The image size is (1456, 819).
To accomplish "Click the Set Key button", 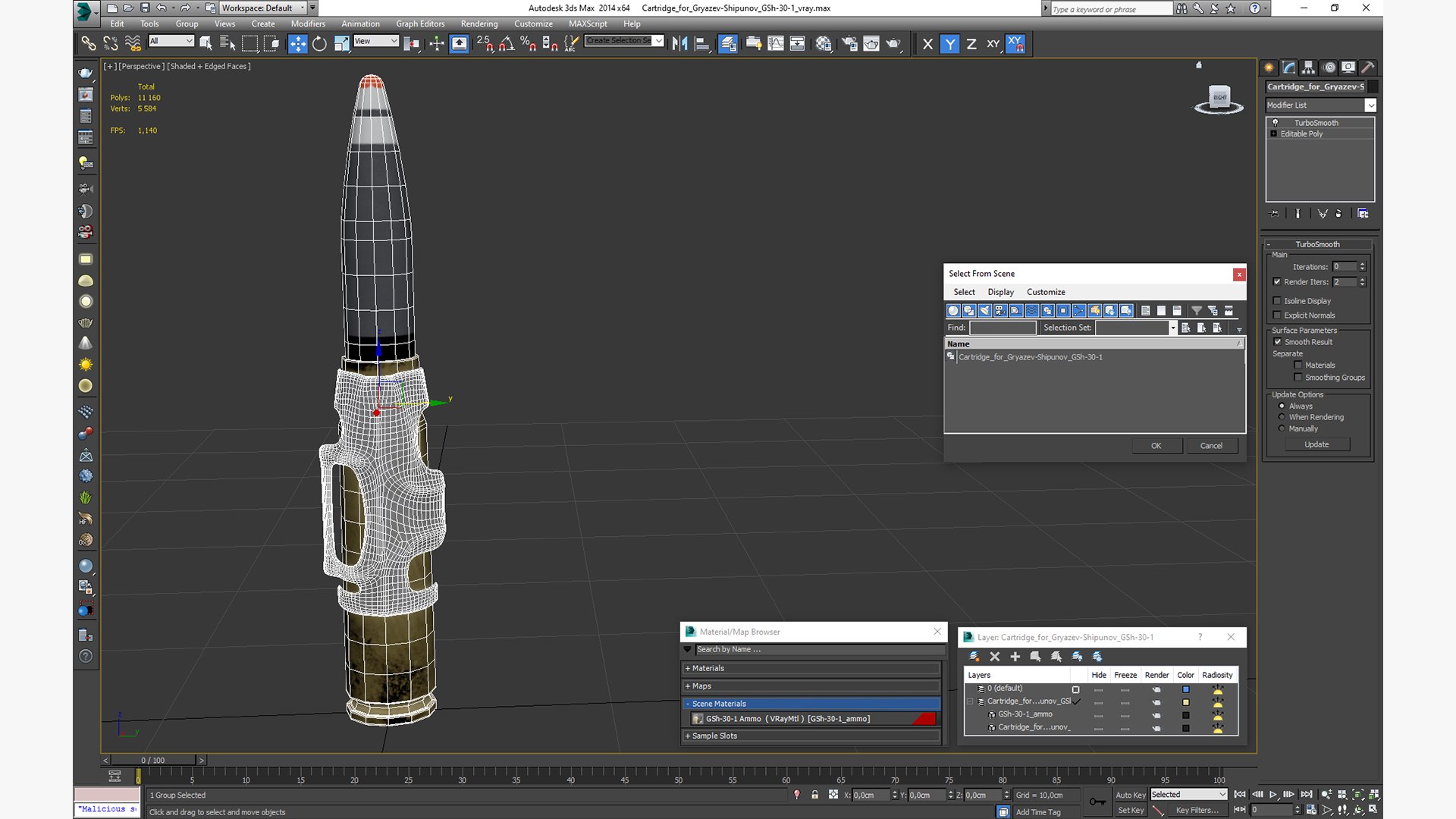I will pyautogui.click(x=1131, y=811).
